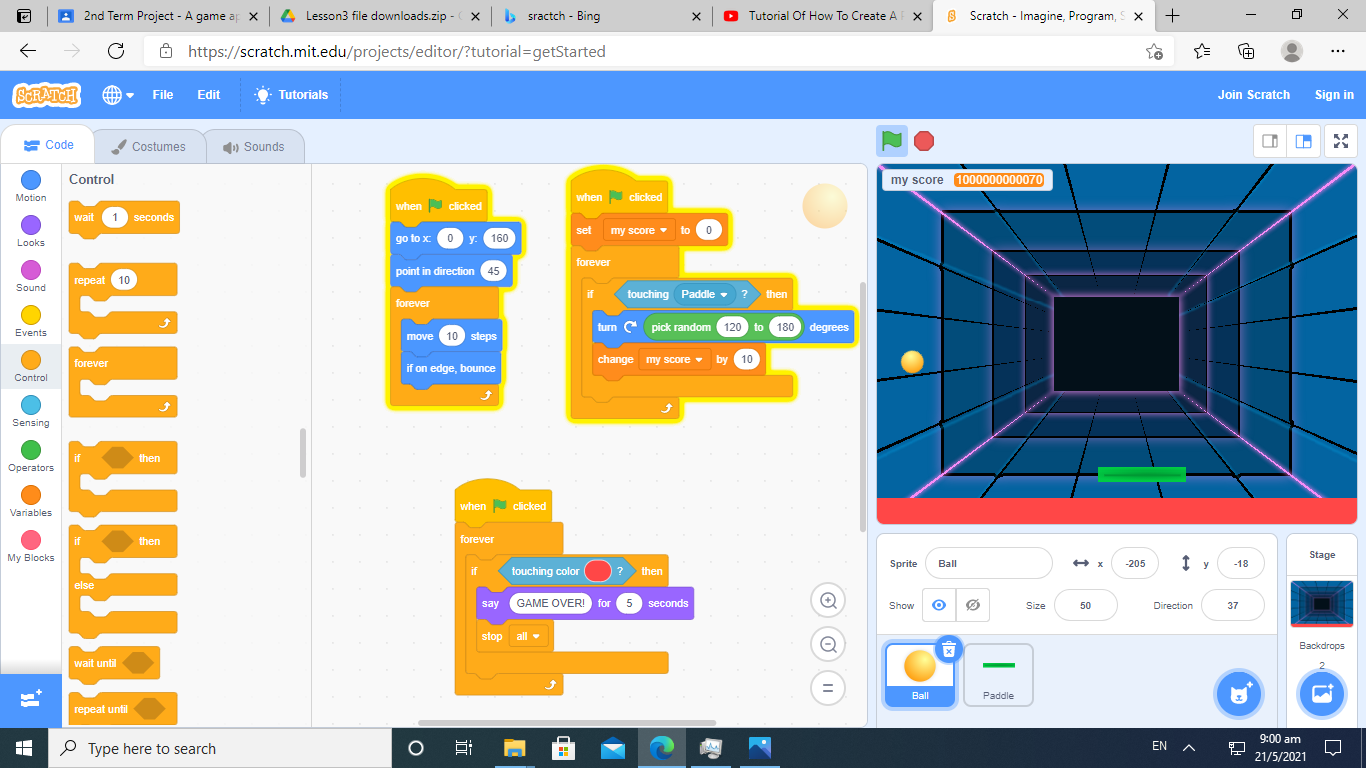Open the language globe dropdown

tap(117, 95)
